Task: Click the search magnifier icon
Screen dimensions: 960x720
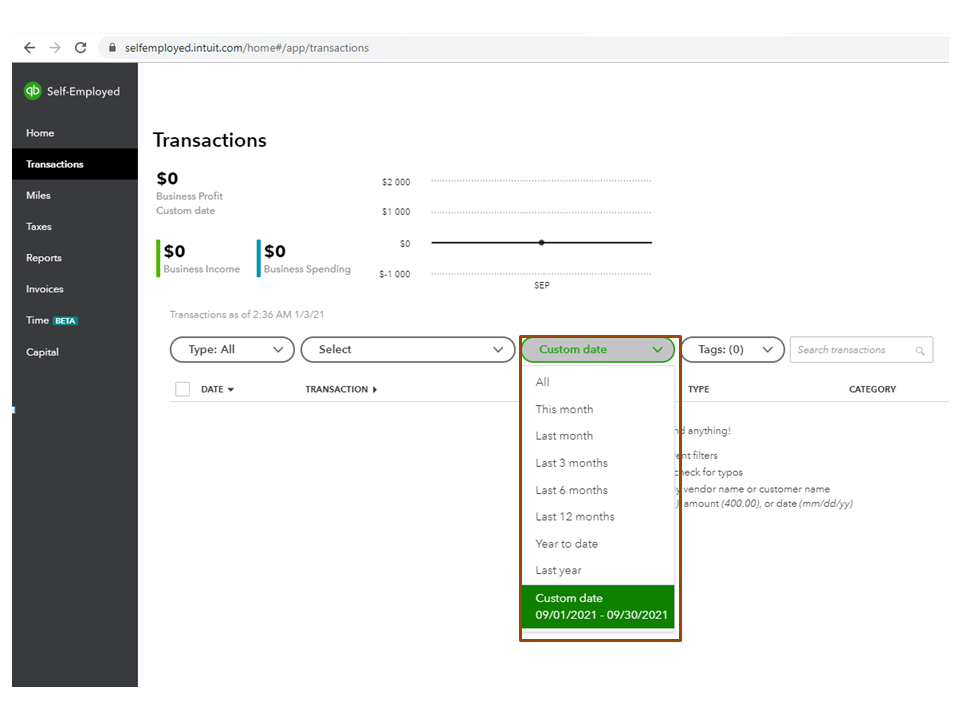Action: click(x=920, y=351)
